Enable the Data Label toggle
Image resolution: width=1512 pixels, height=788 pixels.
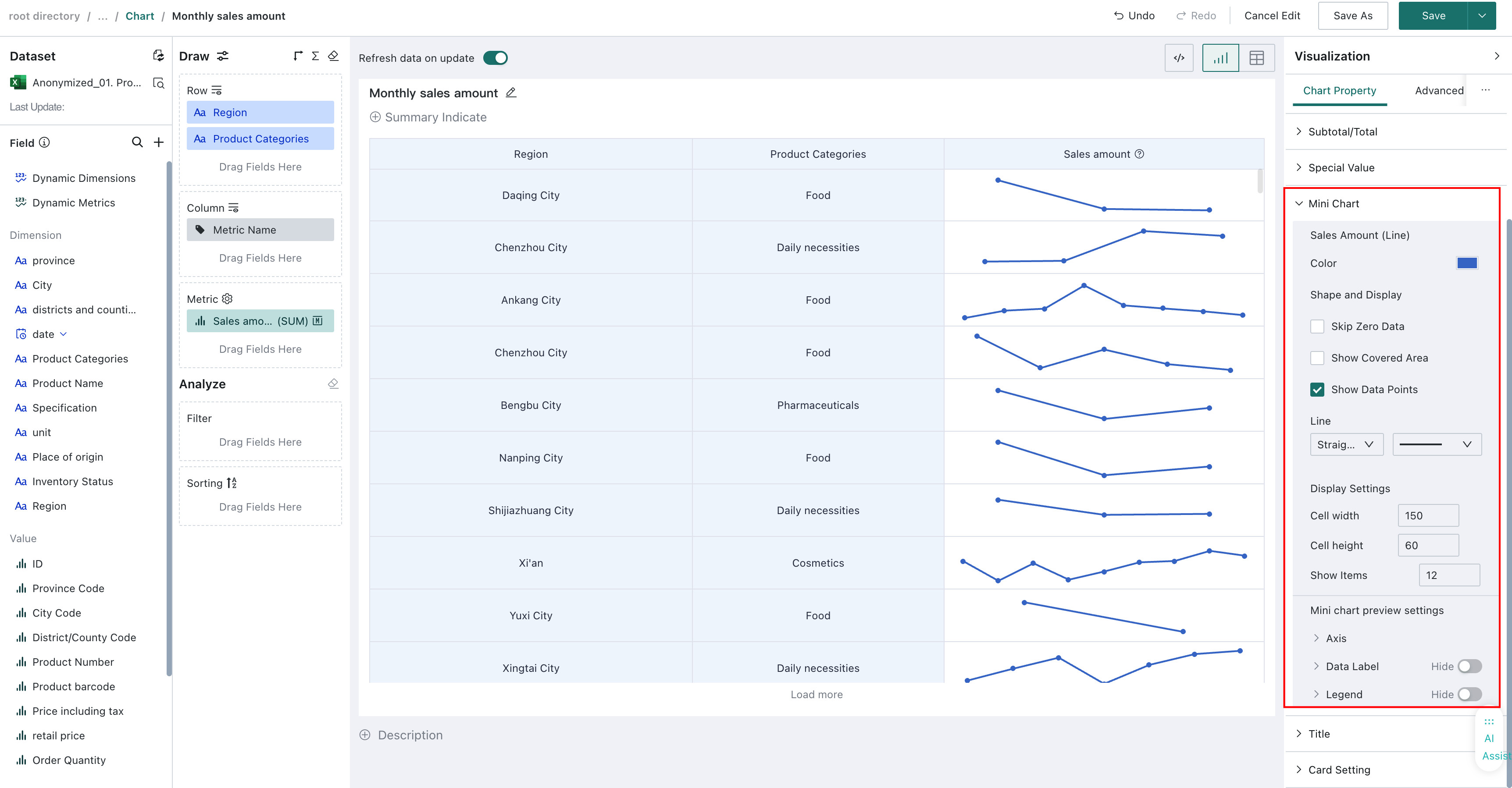pyautogui.click(x=1470, y=667)
